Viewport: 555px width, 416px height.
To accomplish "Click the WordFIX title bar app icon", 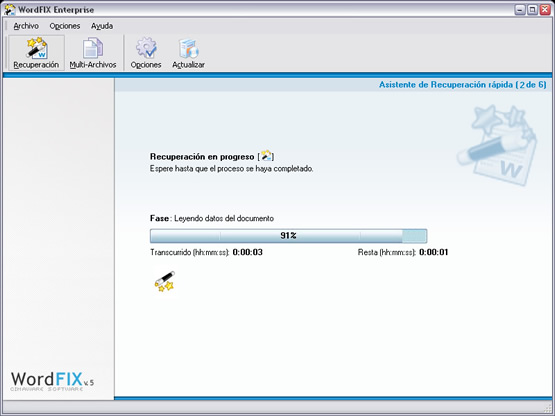I will pos(9,10).
